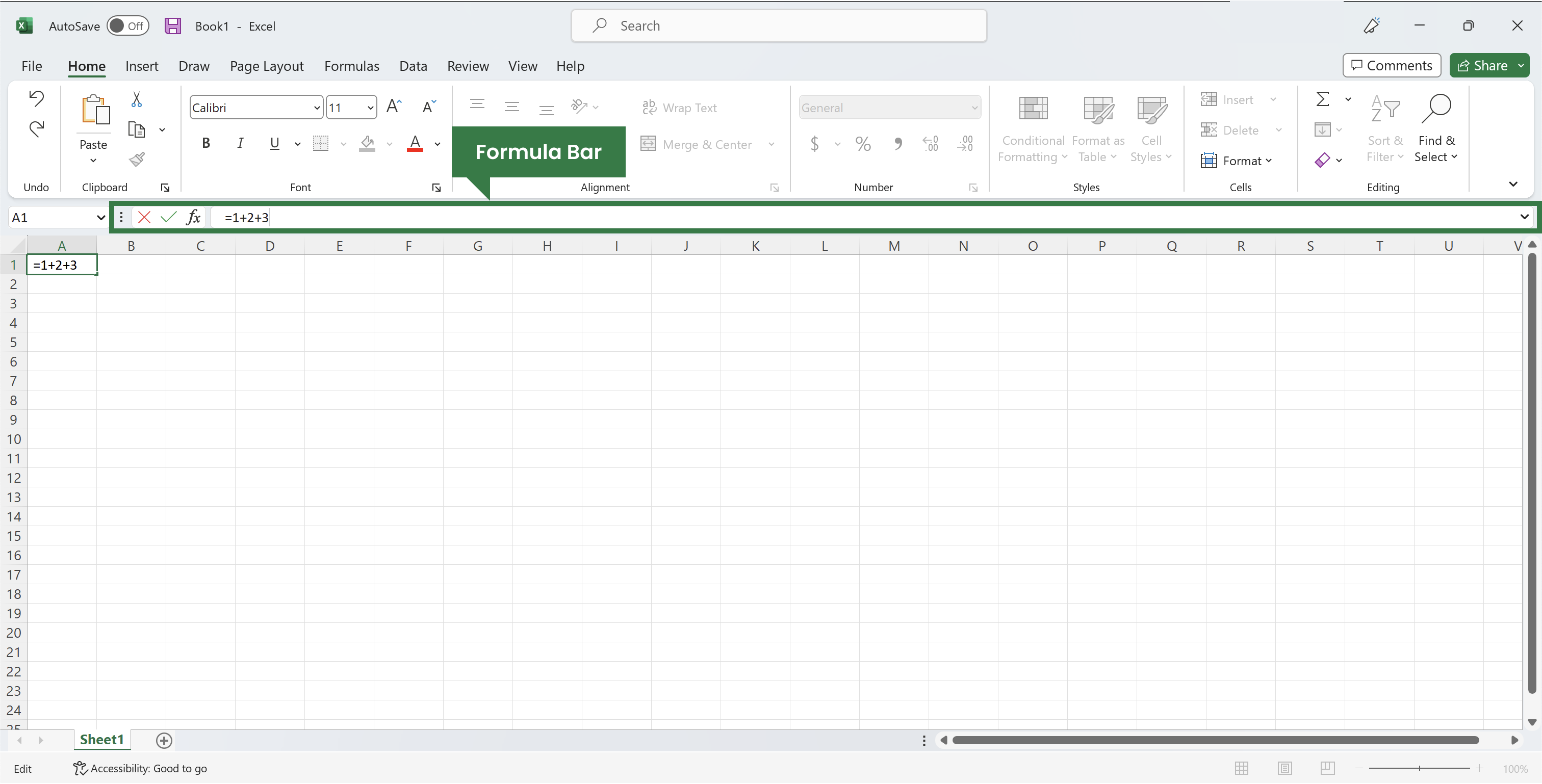
Task: Switch to Normal view in status bar
Action: click(x=1242, y=768)
